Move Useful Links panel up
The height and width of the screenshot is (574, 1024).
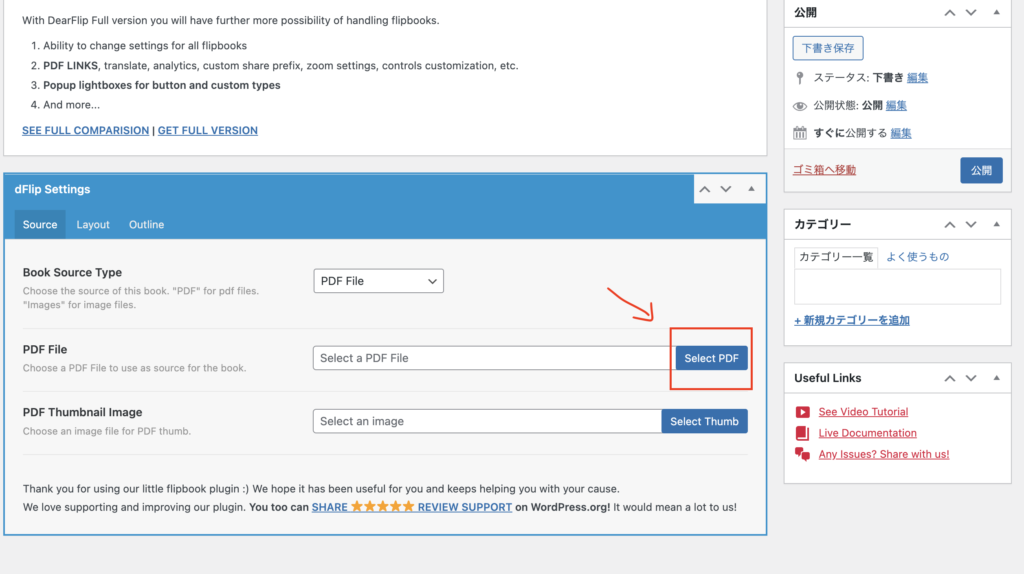click(x=950, y=378)
